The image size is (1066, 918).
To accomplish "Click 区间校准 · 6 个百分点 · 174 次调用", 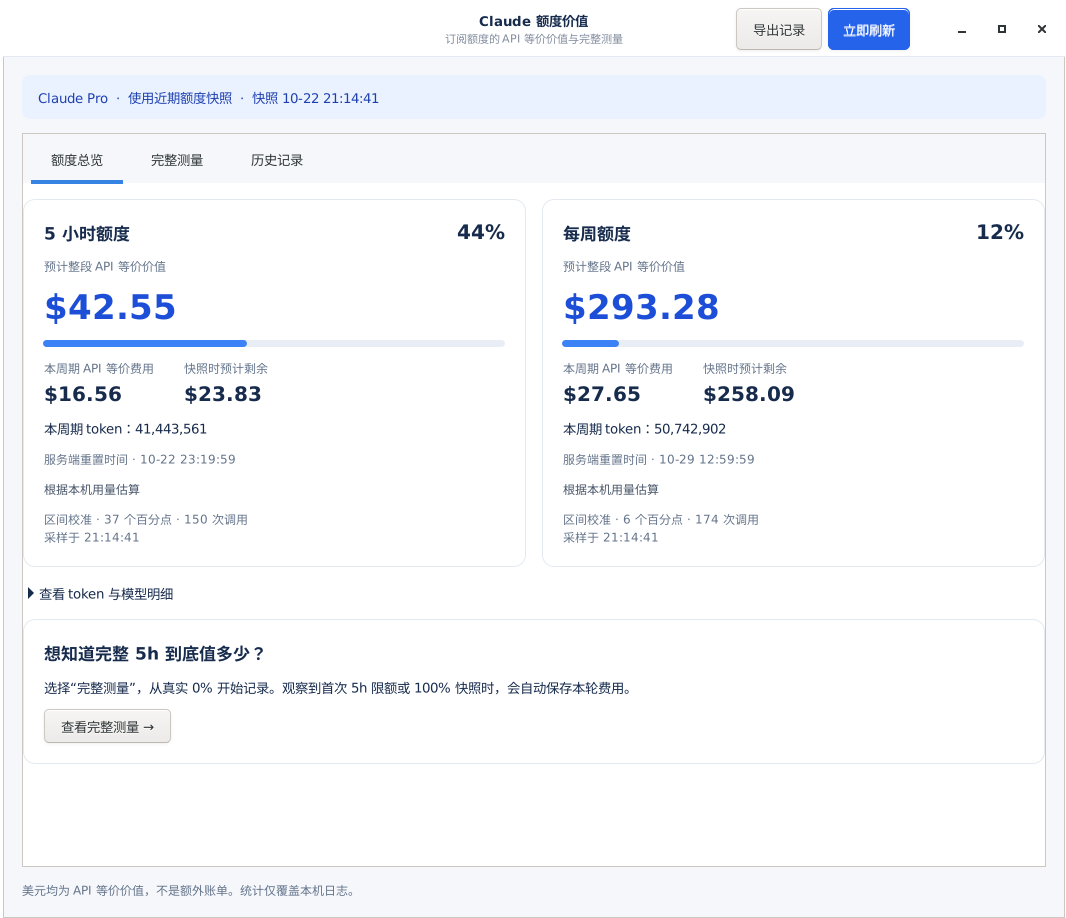I will click(661, 520).
